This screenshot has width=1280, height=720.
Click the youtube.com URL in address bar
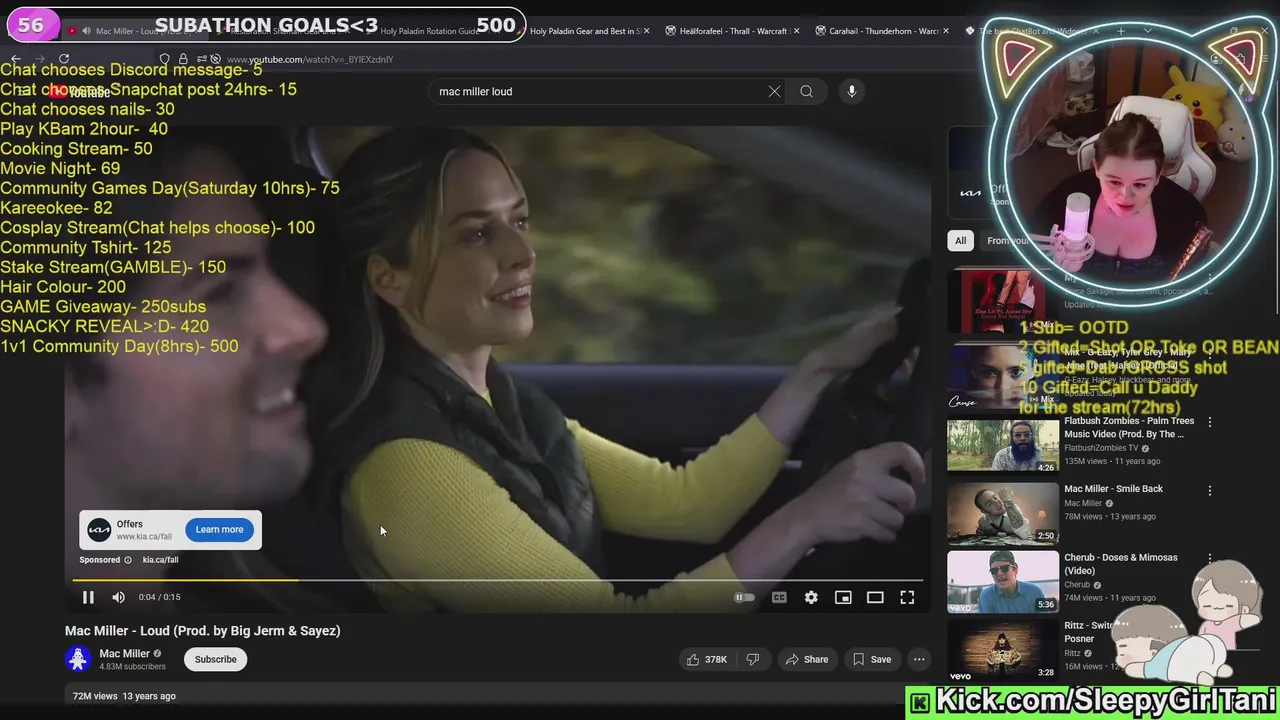pos(310,59)
